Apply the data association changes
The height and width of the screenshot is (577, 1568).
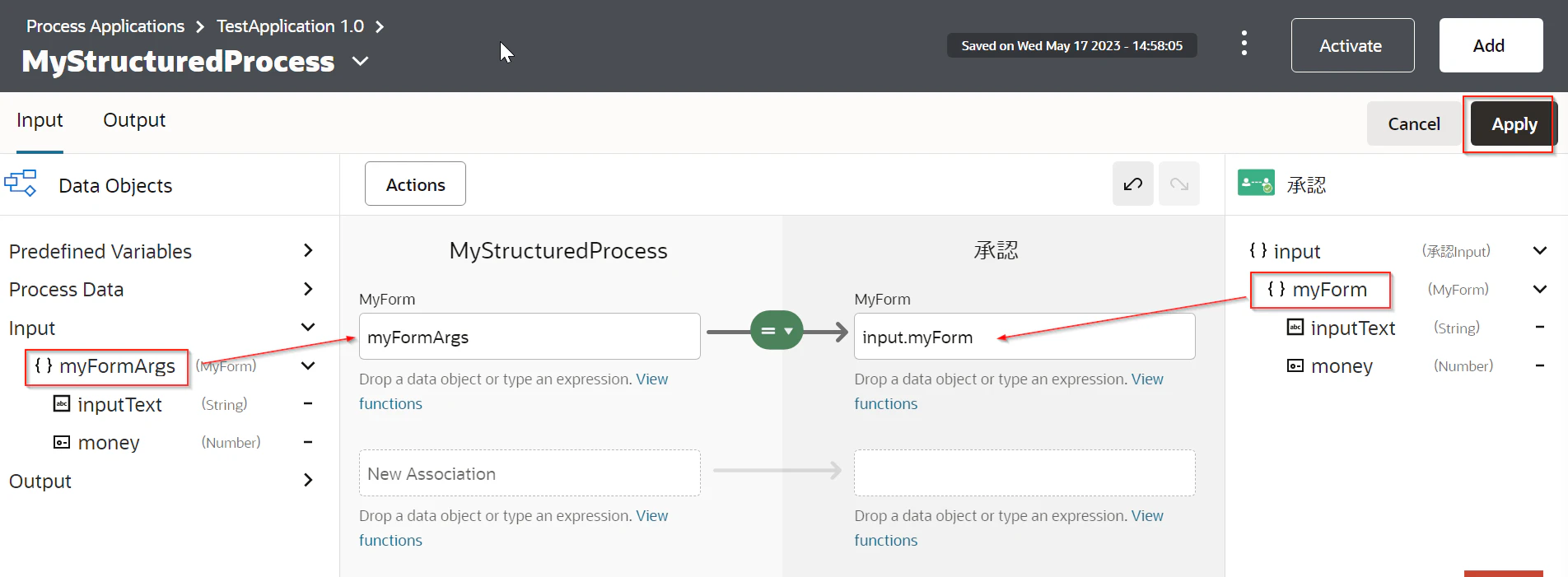click(1514, 123)
